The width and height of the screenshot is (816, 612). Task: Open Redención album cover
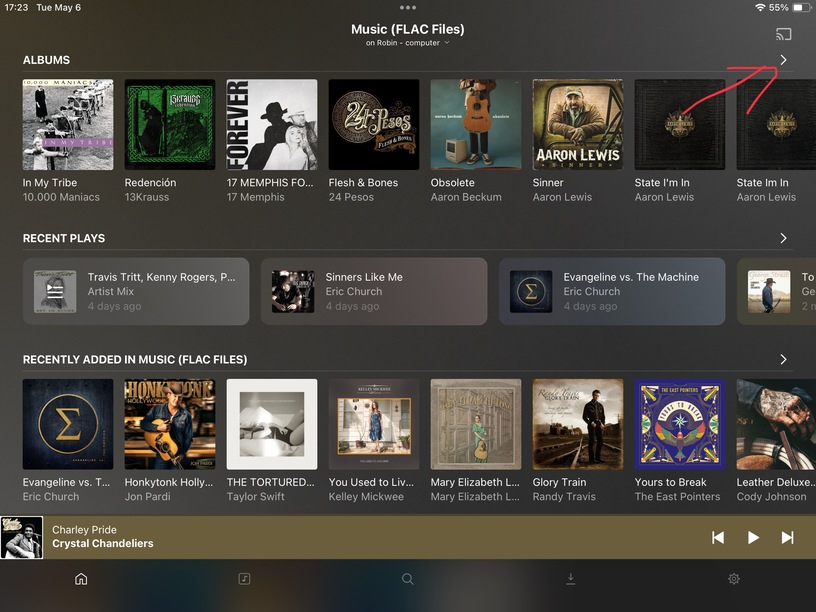170,124
